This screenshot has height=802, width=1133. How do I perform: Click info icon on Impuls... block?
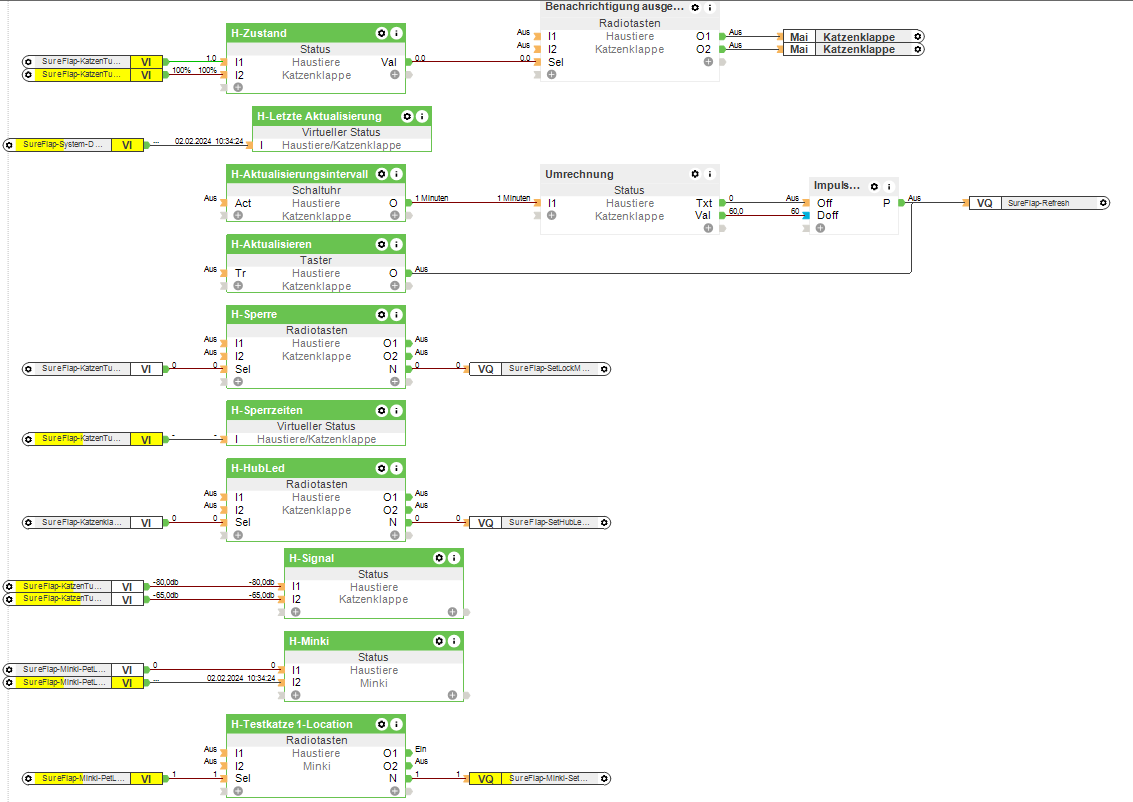click(889, 186)
